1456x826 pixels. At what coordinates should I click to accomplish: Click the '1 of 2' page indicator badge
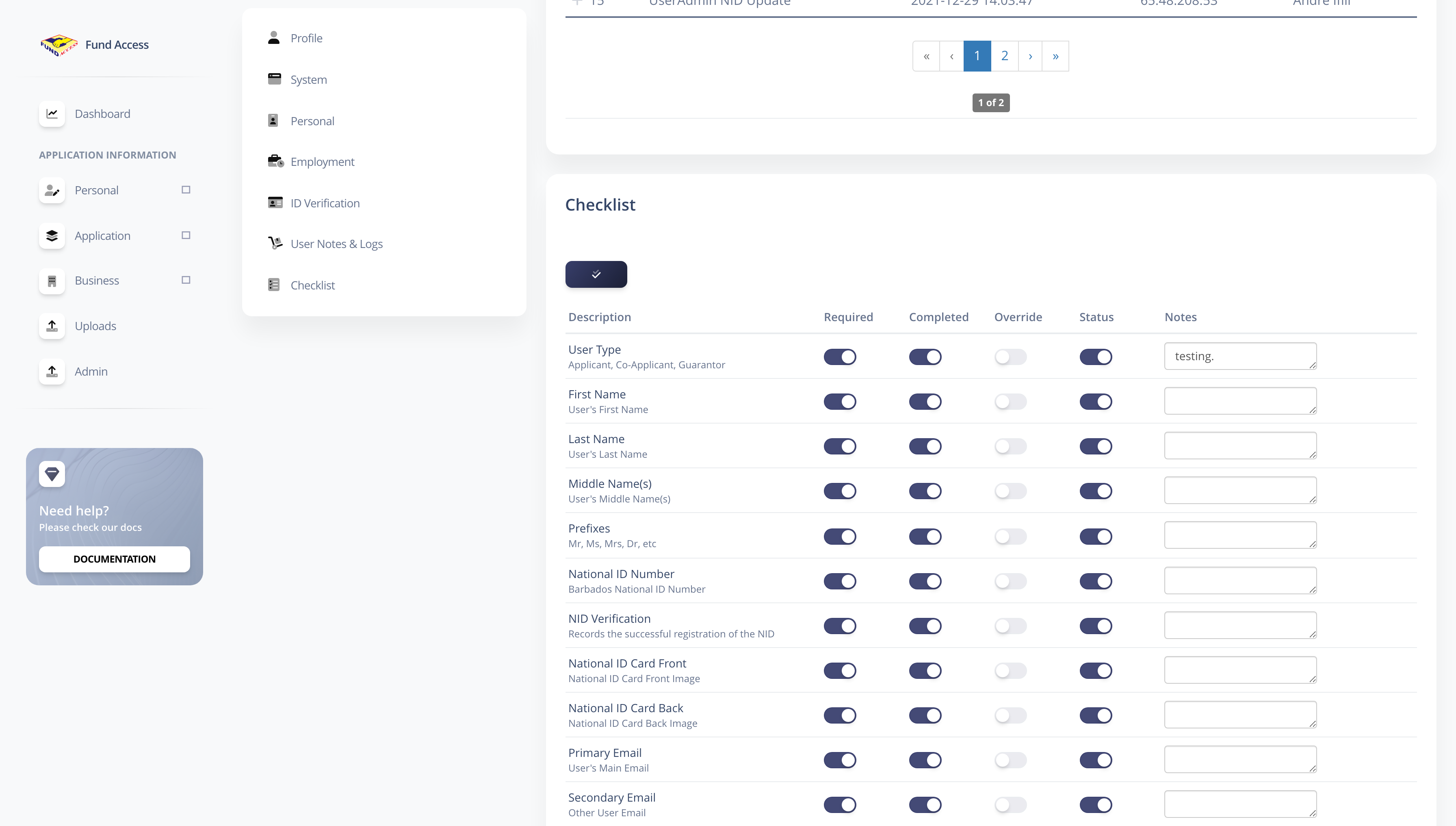pos(990,103)
